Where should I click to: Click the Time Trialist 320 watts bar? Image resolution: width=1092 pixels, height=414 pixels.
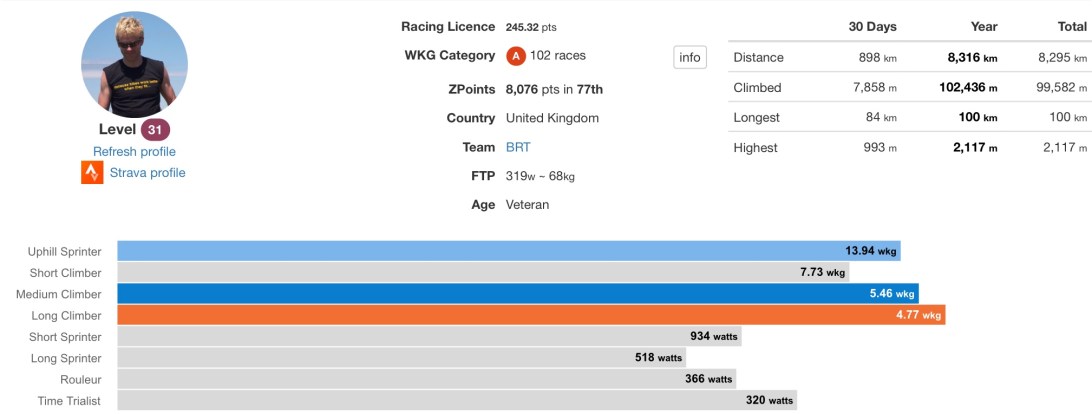coord(456,400)
